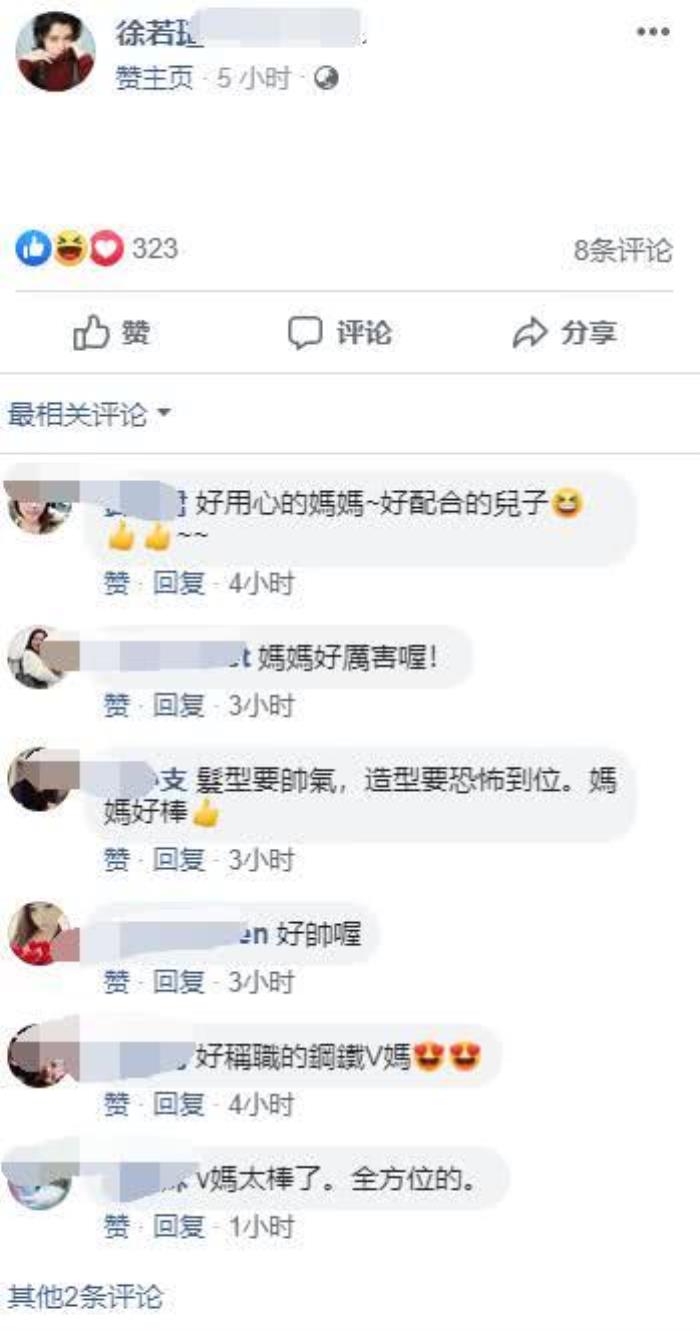
Task: Click the 评论 comment button with speech bubble
Action: [340, 333]
